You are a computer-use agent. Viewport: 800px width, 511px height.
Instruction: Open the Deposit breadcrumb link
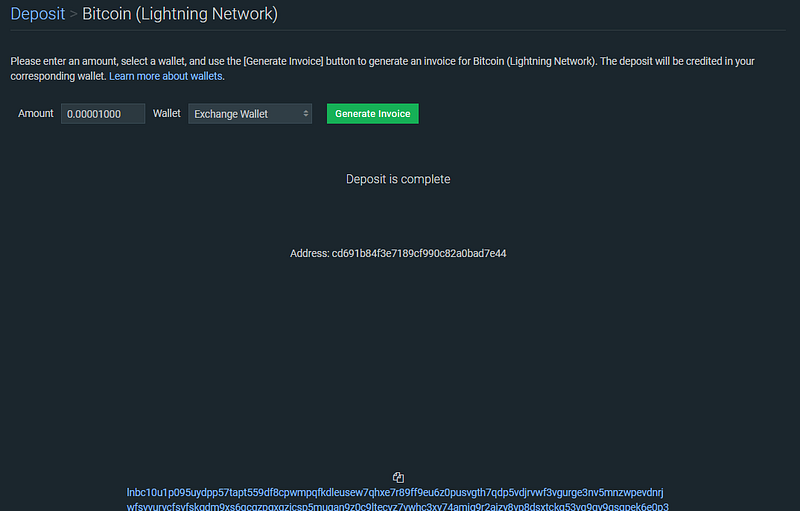coord(38,14)
